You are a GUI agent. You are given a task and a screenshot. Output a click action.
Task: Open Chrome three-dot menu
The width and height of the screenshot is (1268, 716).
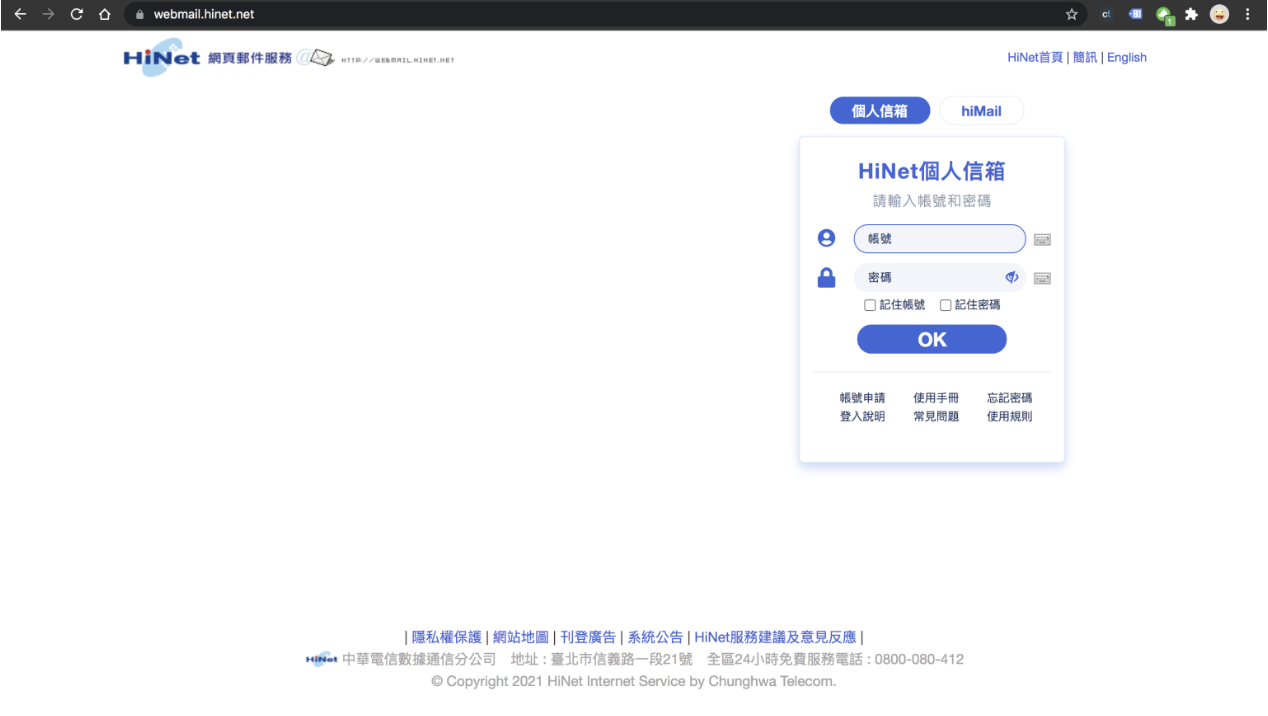[x=1247, y=14]
